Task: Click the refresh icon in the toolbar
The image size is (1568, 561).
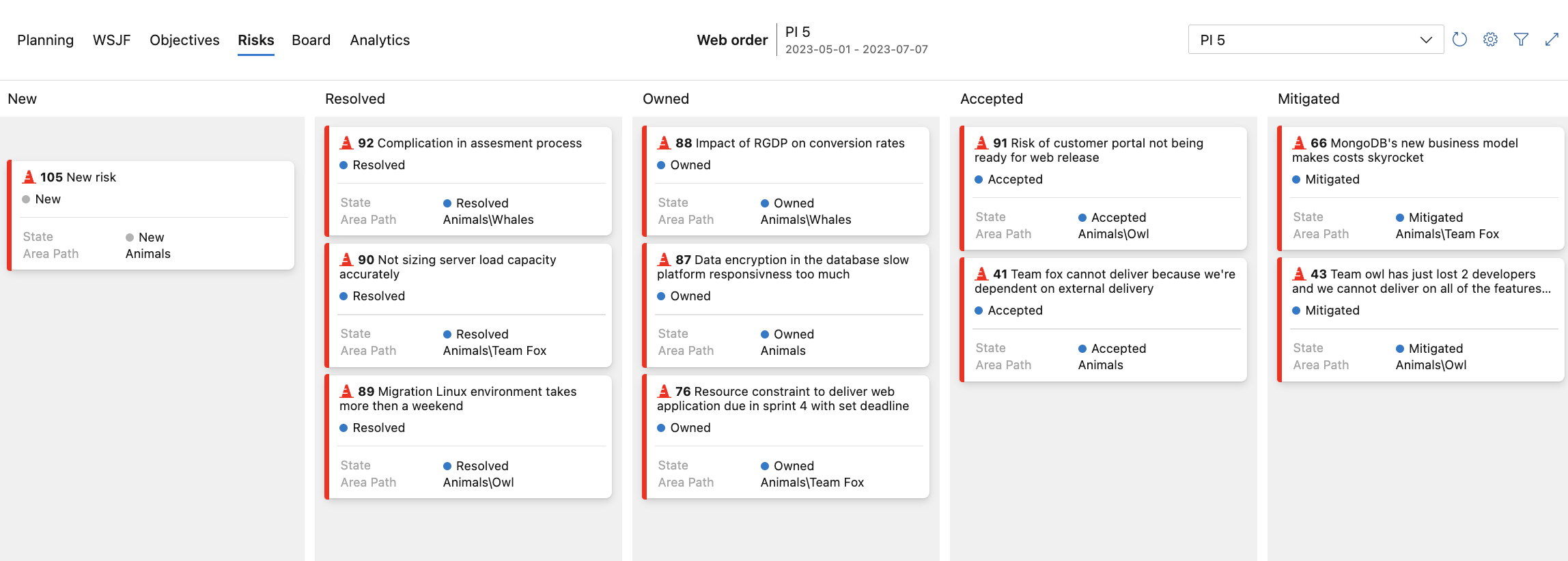Action: pos(1459,40)
